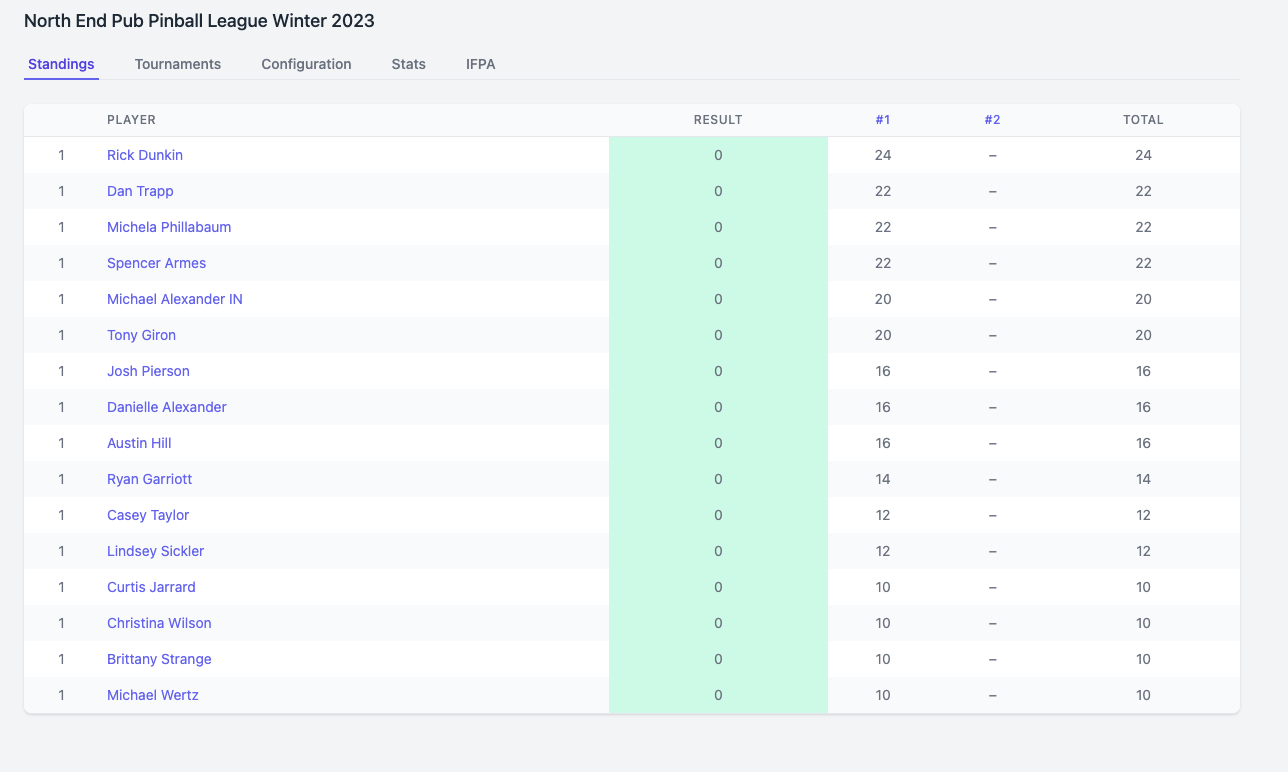The height and width of the screenshot is (772, 1288).
Task: Open Michael Alexander IN profile
Action: pyautogui.click(x=175, y=299)
